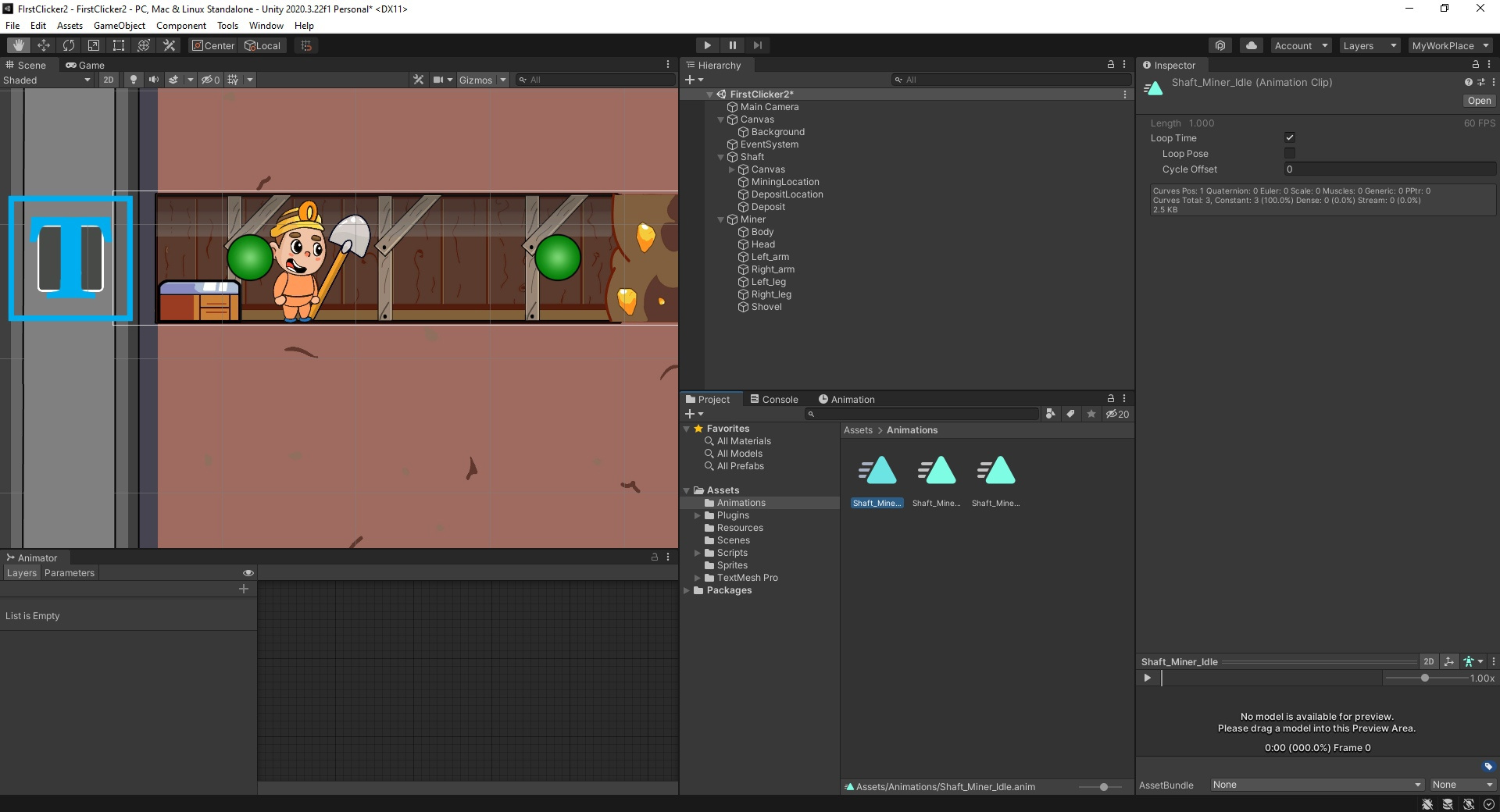Screen dimensions: 1500x812
Task: Search by label icon in Project
Action: [x=1070, y=414]
